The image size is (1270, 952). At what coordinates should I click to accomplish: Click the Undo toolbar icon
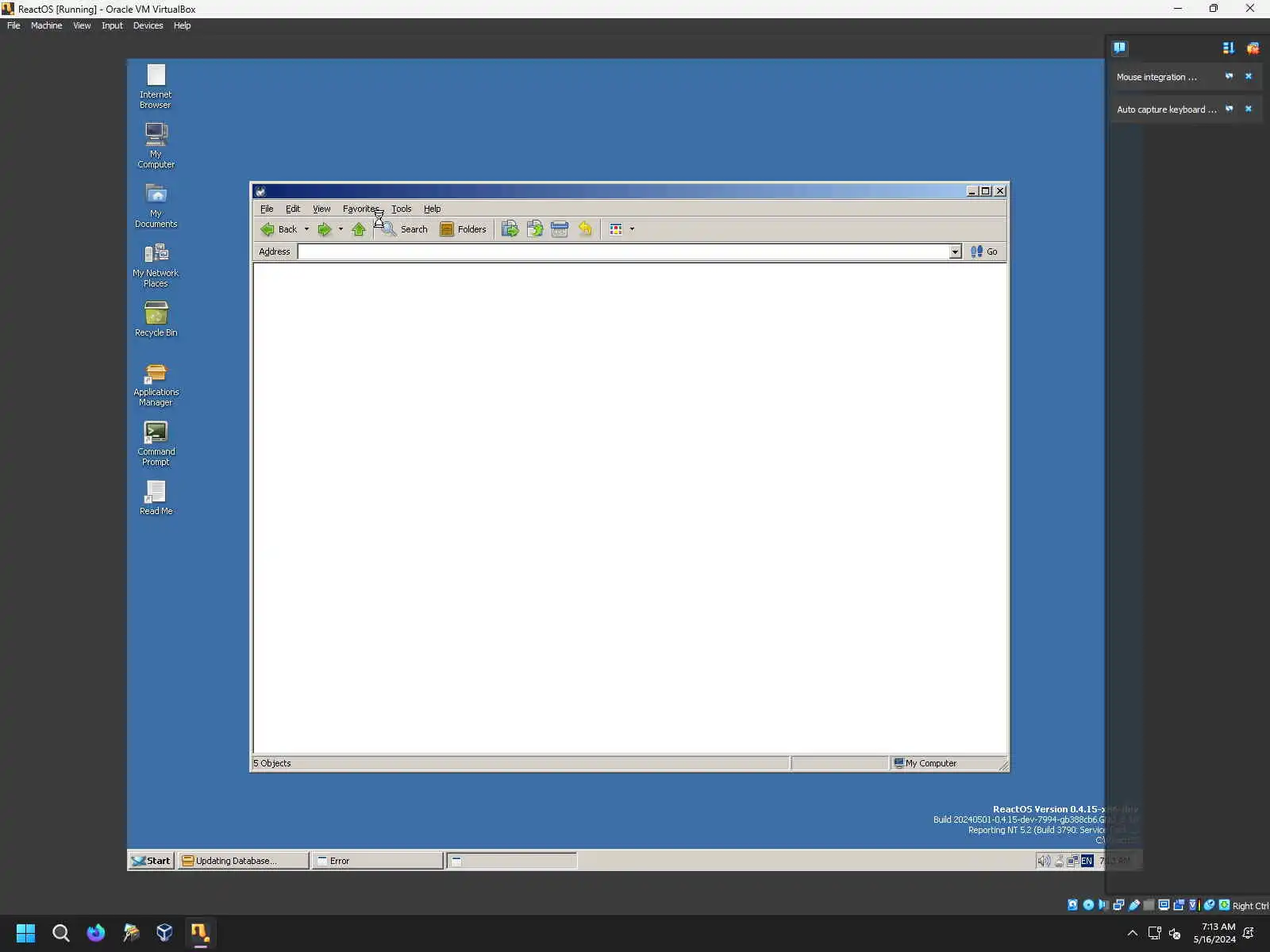pyautogui.click(x=585, y=229)
